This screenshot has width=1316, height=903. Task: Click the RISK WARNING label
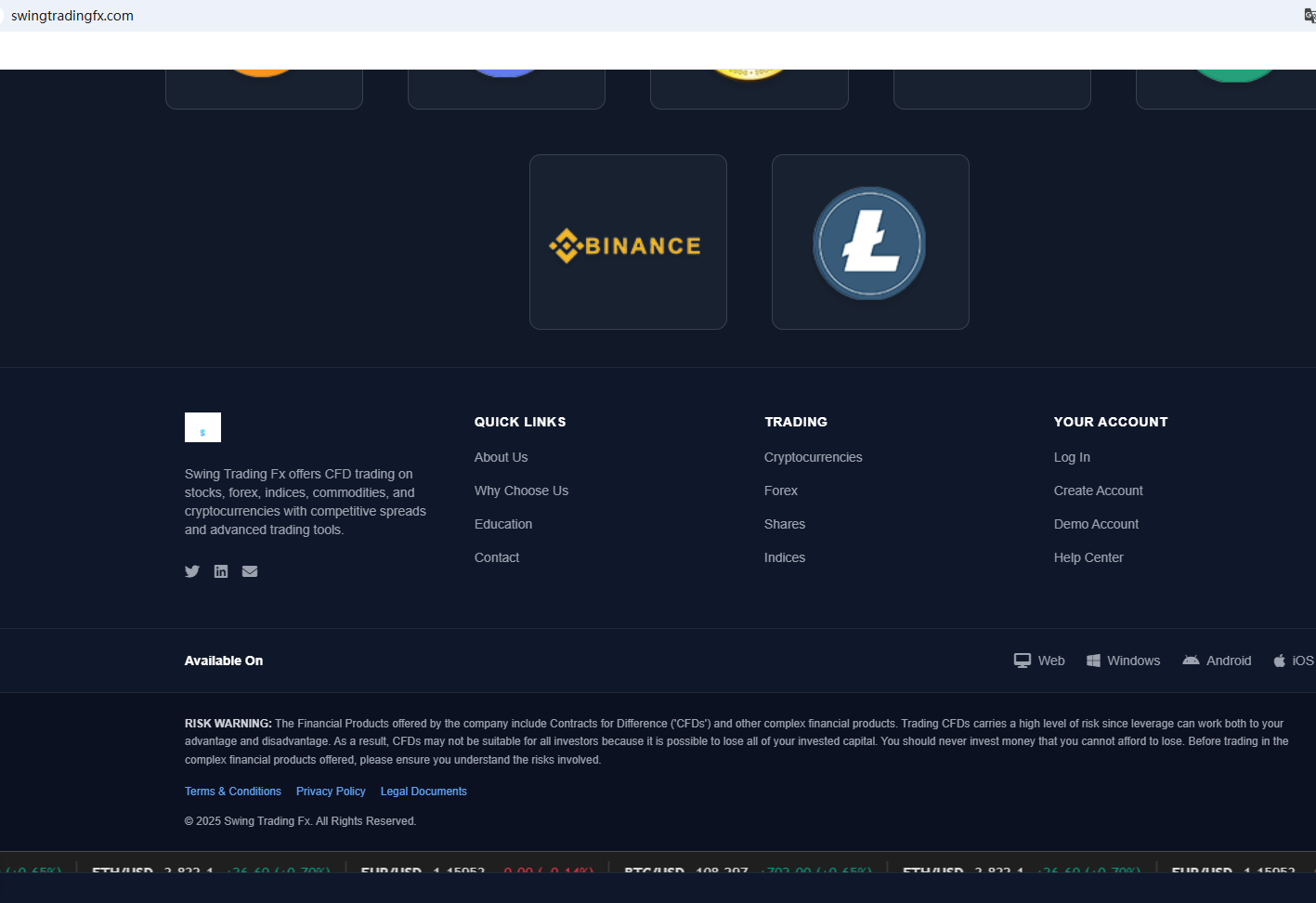[228, 724]
